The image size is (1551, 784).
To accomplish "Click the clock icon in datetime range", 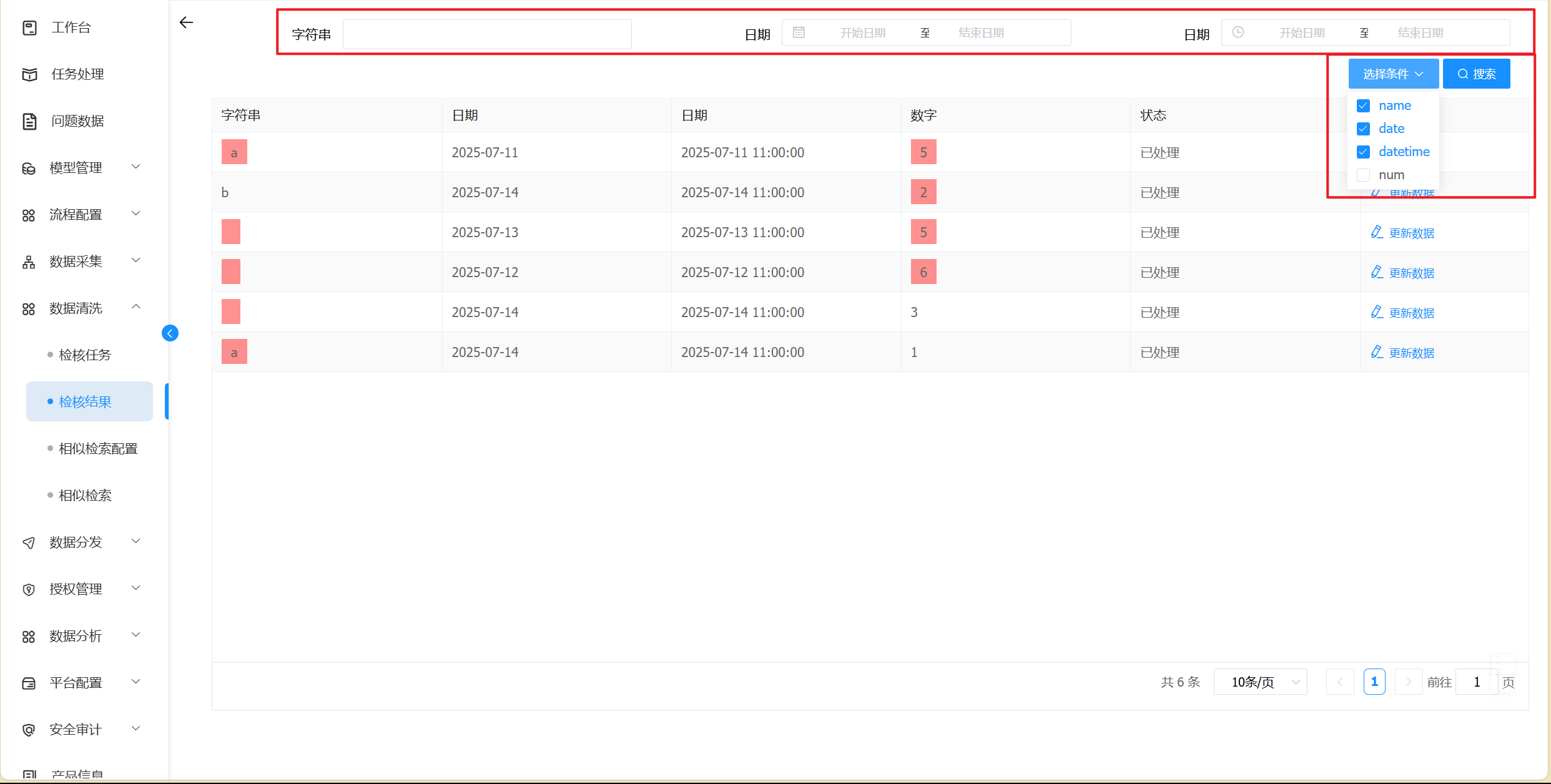I will click(1238, 32).
